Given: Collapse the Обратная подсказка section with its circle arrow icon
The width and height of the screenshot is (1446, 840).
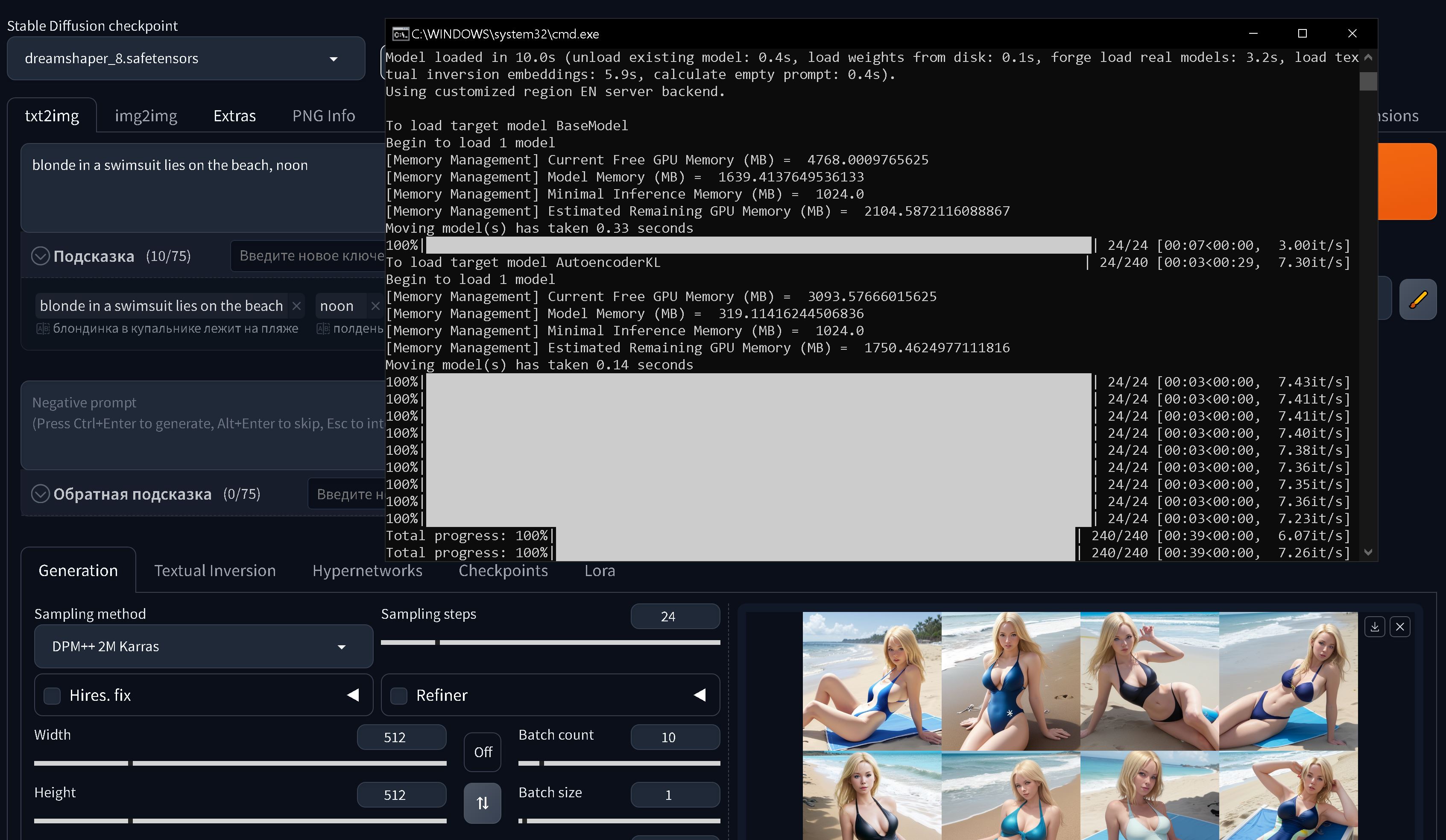Looking at the screenshot, I should click(40, 493).
